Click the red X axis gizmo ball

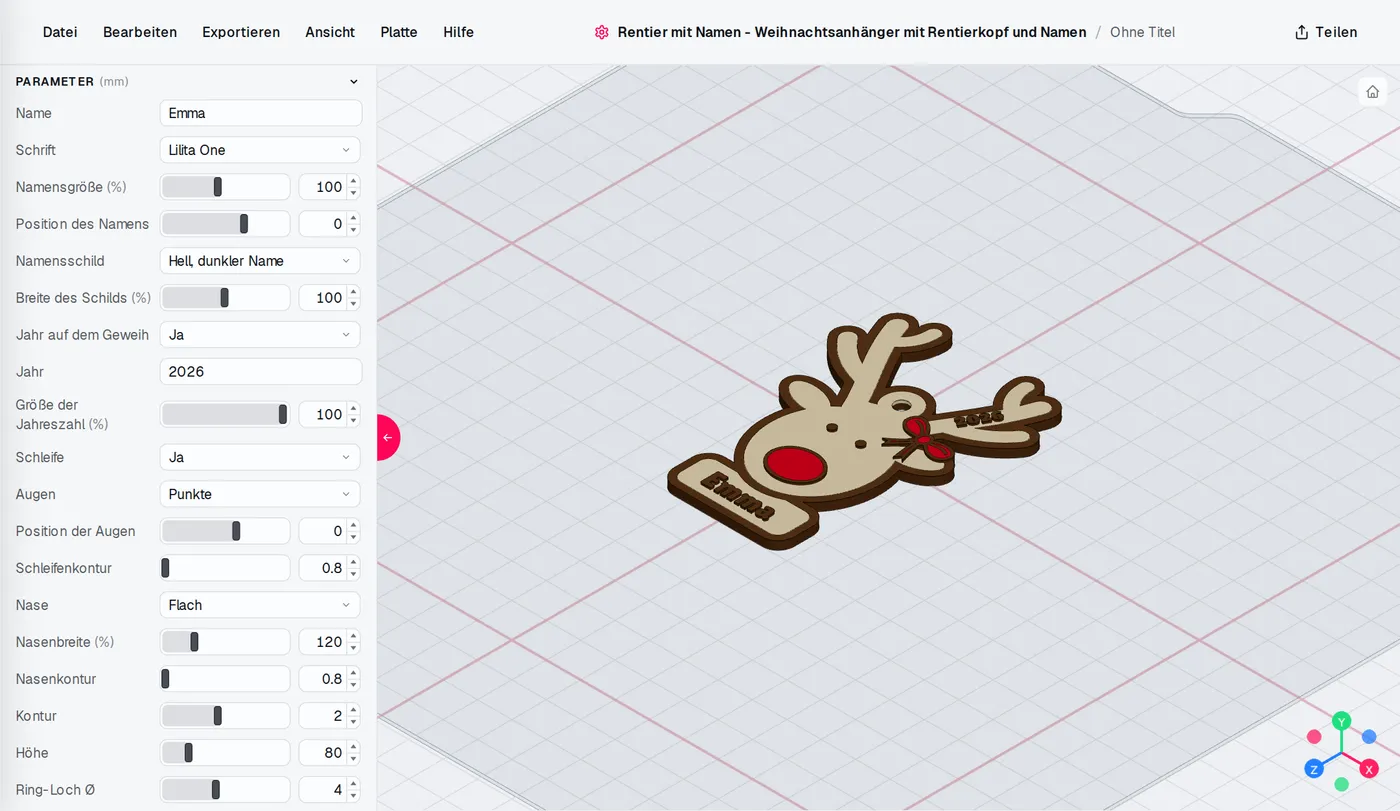[x=1369, y=769]
